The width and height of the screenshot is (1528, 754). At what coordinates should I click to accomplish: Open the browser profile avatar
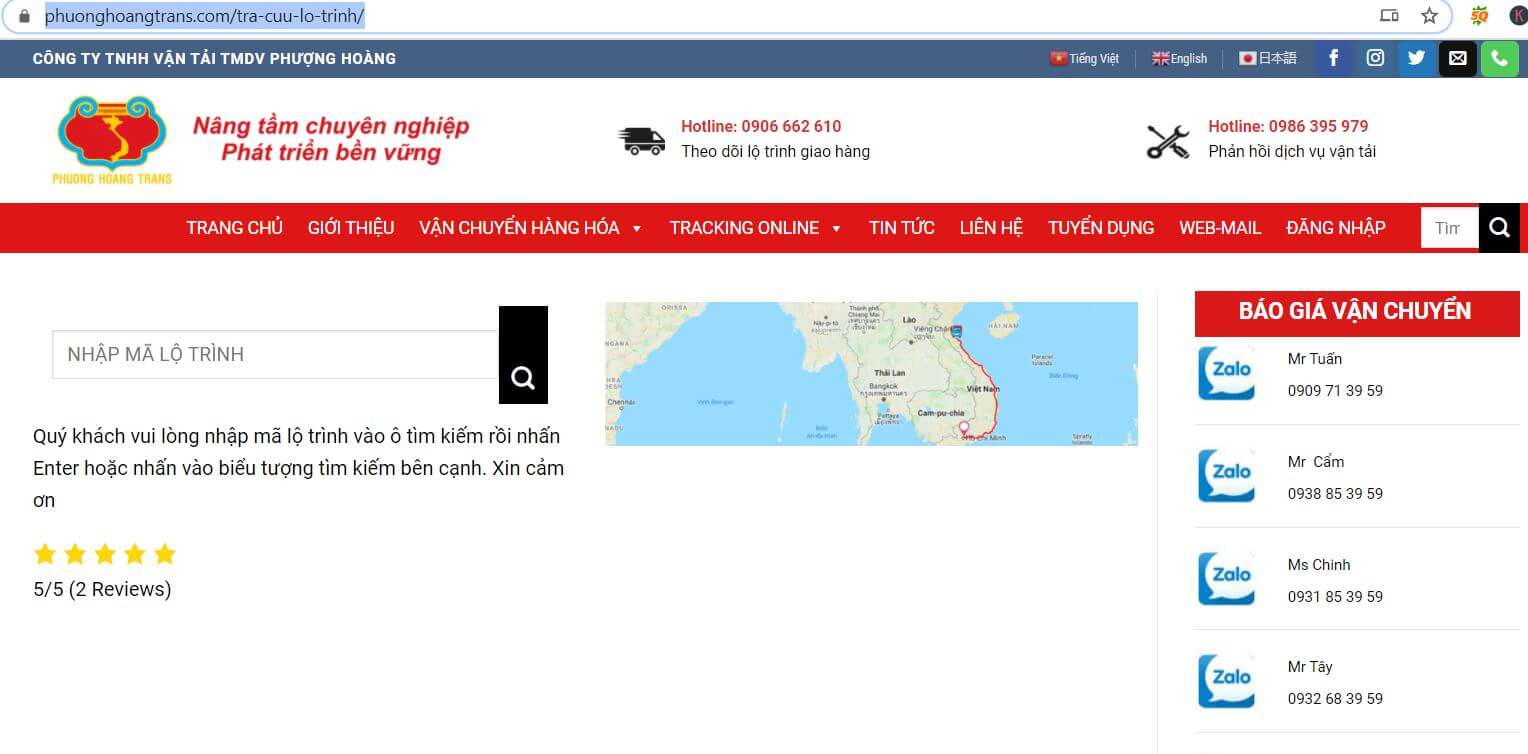click(1518, 16)
